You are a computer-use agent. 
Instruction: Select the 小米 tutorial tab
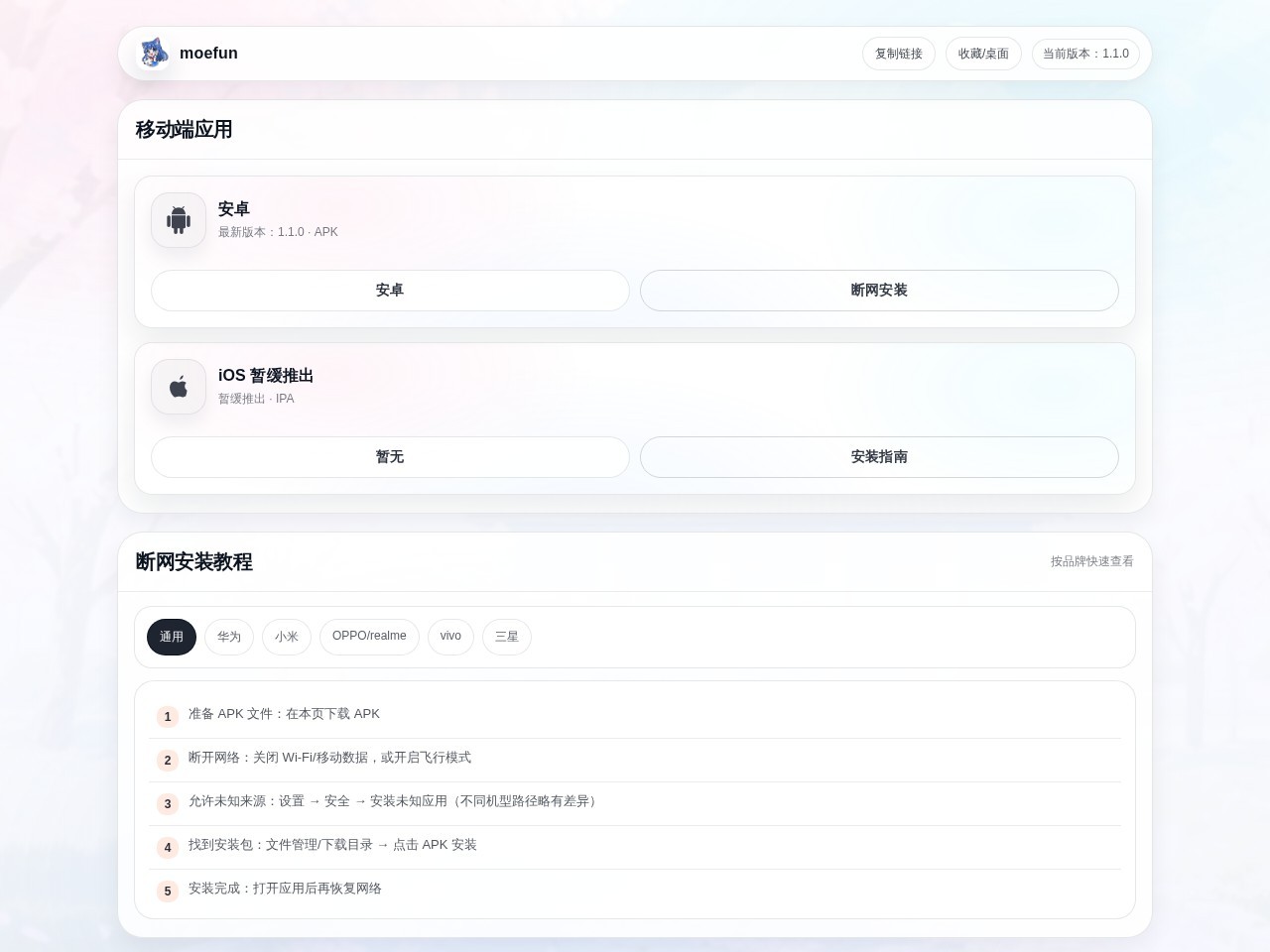point(287,637)
